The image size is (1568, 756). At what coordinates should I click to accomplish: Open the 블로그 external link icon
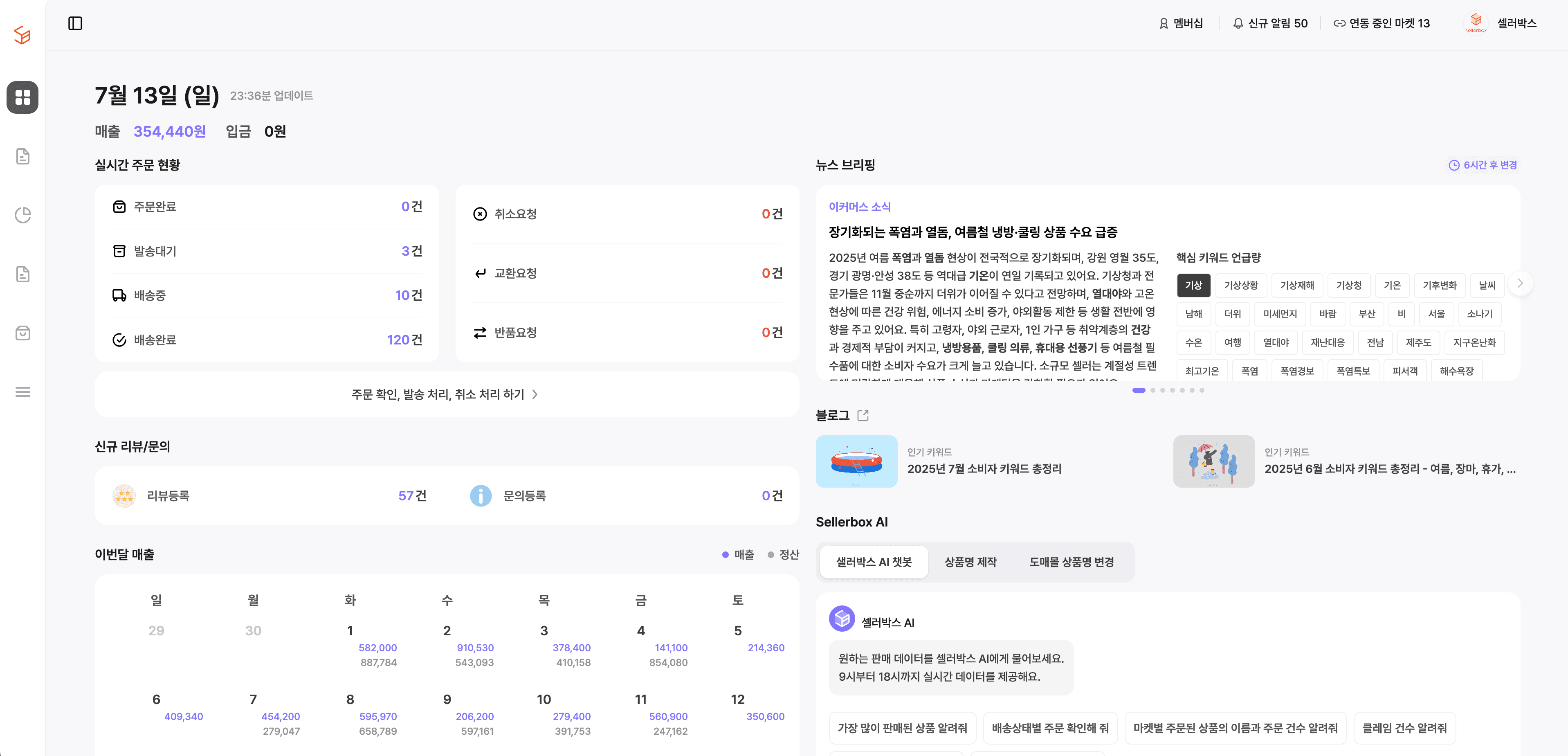pyautogui.click(x=863, y=415)
